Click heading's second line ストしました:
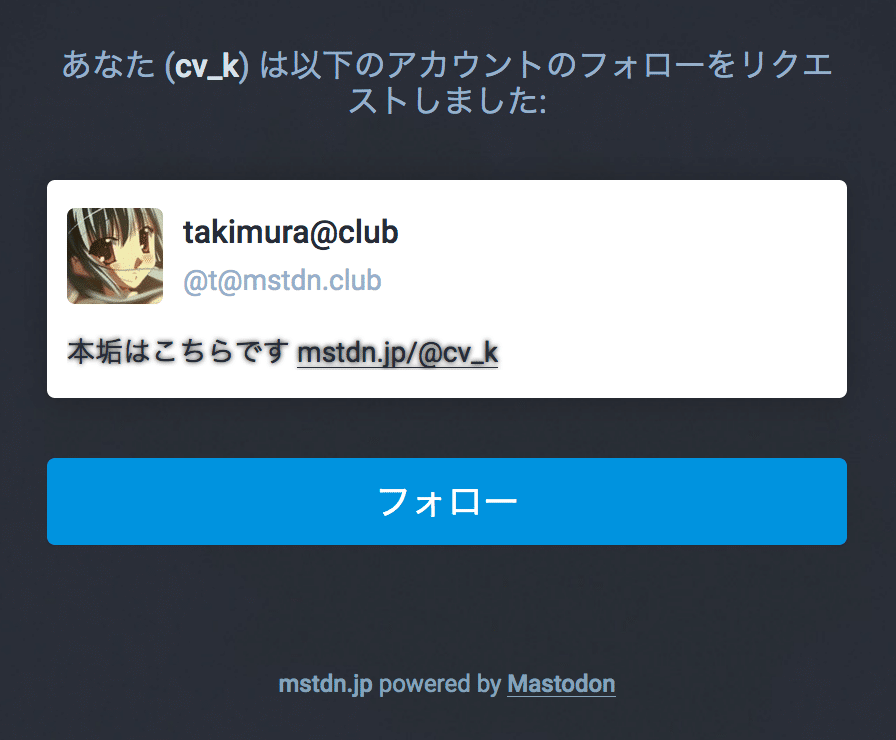The image size is (896, 740). point(447,101)
